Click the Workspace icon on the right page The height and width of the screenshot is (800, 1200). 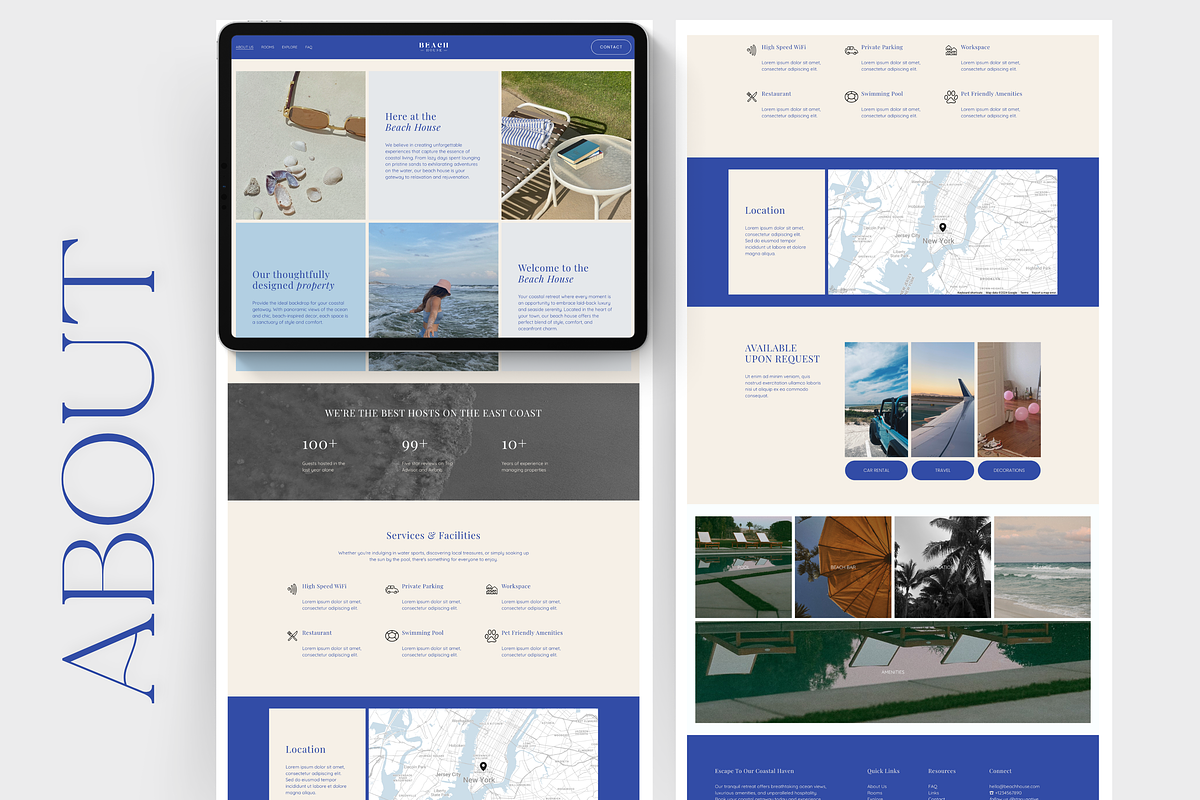[x=951, y=49]
